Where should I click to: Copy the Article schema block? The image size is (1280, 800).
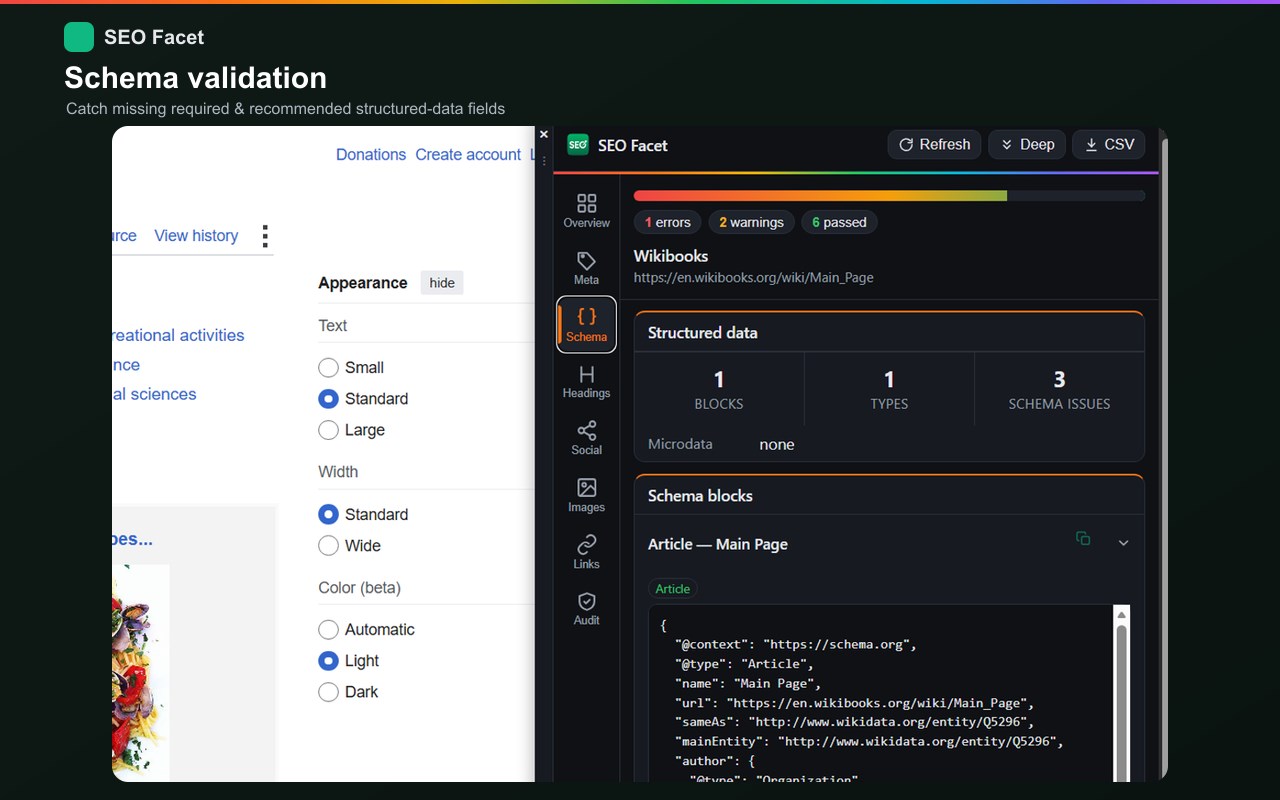(x=1083, y=538)
